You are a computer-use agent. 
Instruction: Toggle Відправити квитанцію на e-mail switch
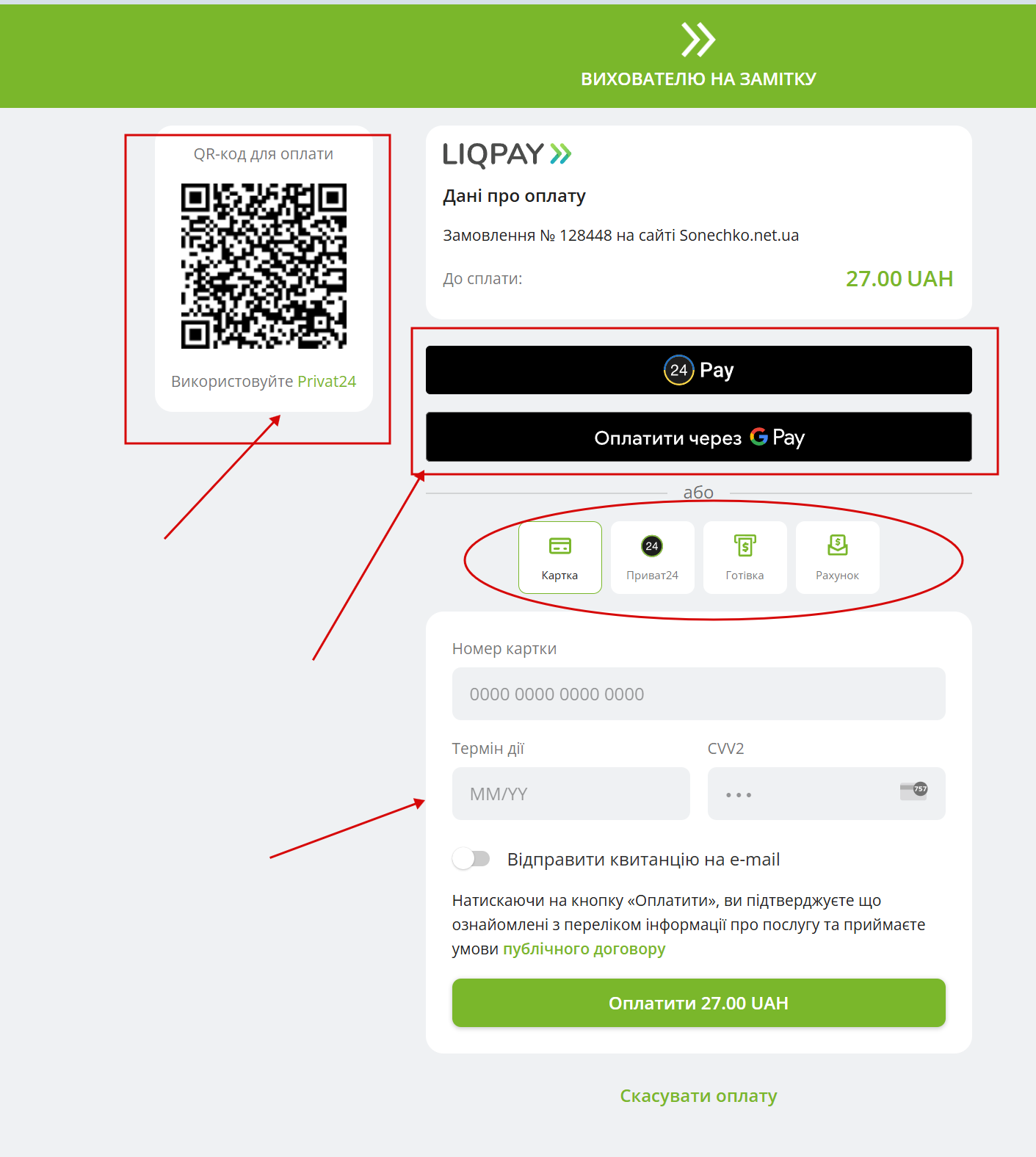click(471, 858)
